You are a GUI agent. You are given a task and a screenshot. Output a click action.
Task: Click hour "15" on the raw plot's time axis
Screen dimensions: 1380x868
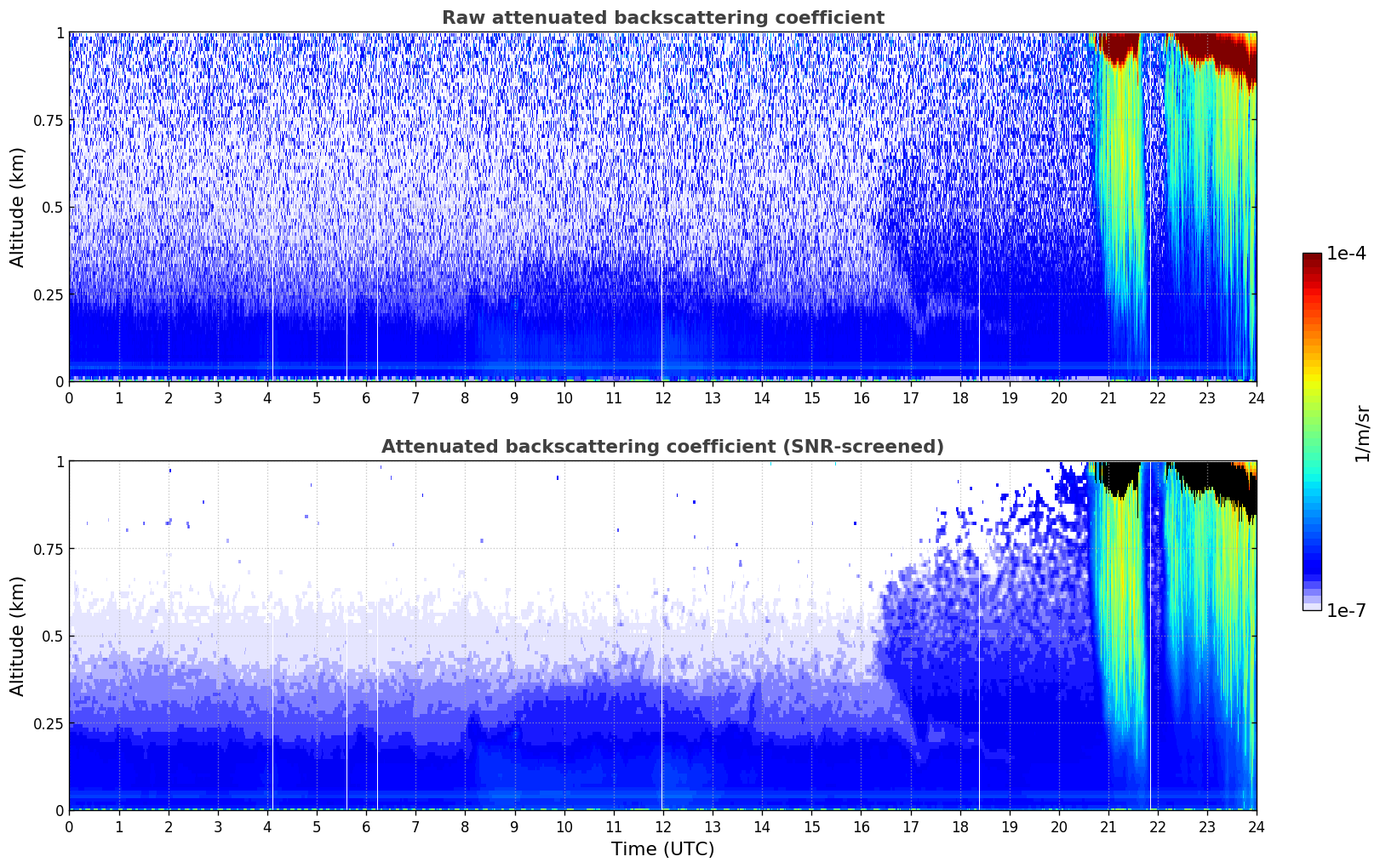click(x=811, y=397)
